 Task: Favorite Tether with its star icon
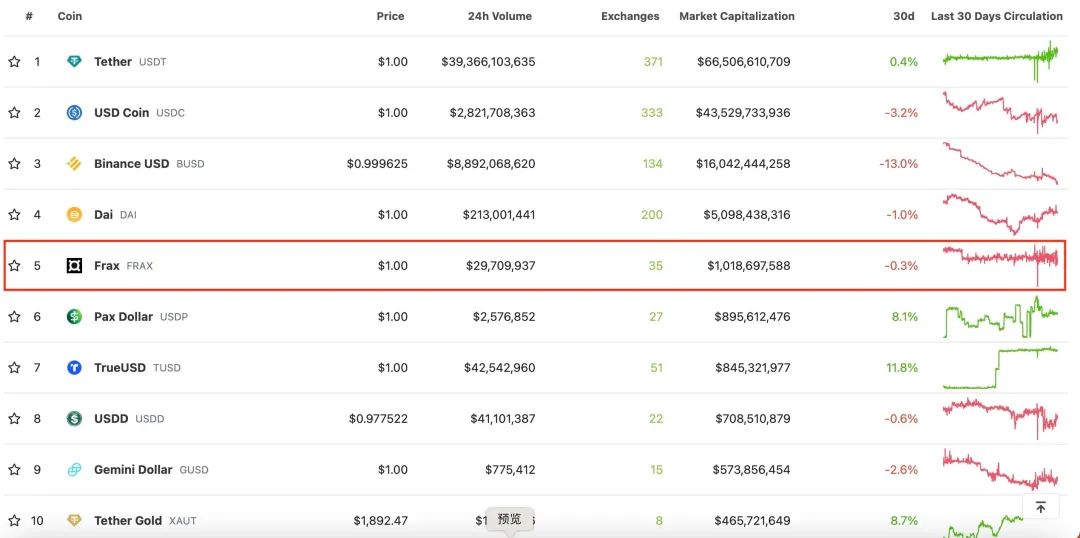(x=14, y=62)
